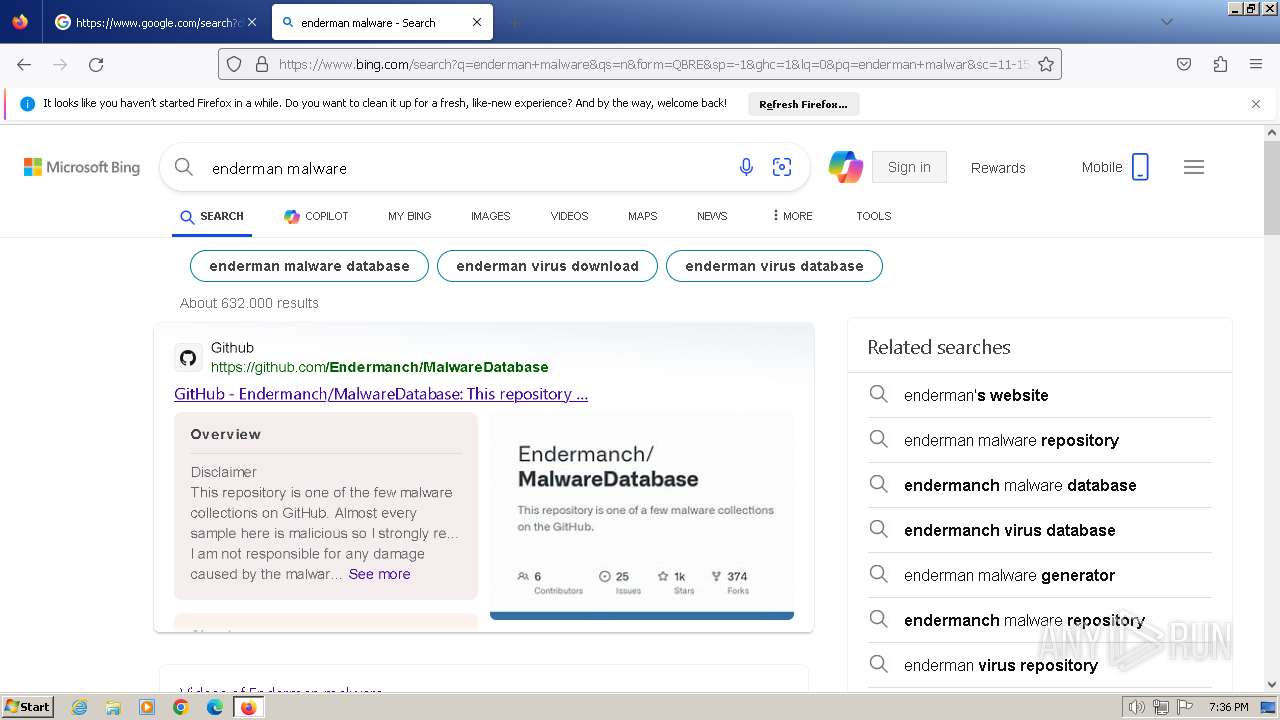Close the Google search tab
Screen dimensions: 1280x720
coord(251,22)
